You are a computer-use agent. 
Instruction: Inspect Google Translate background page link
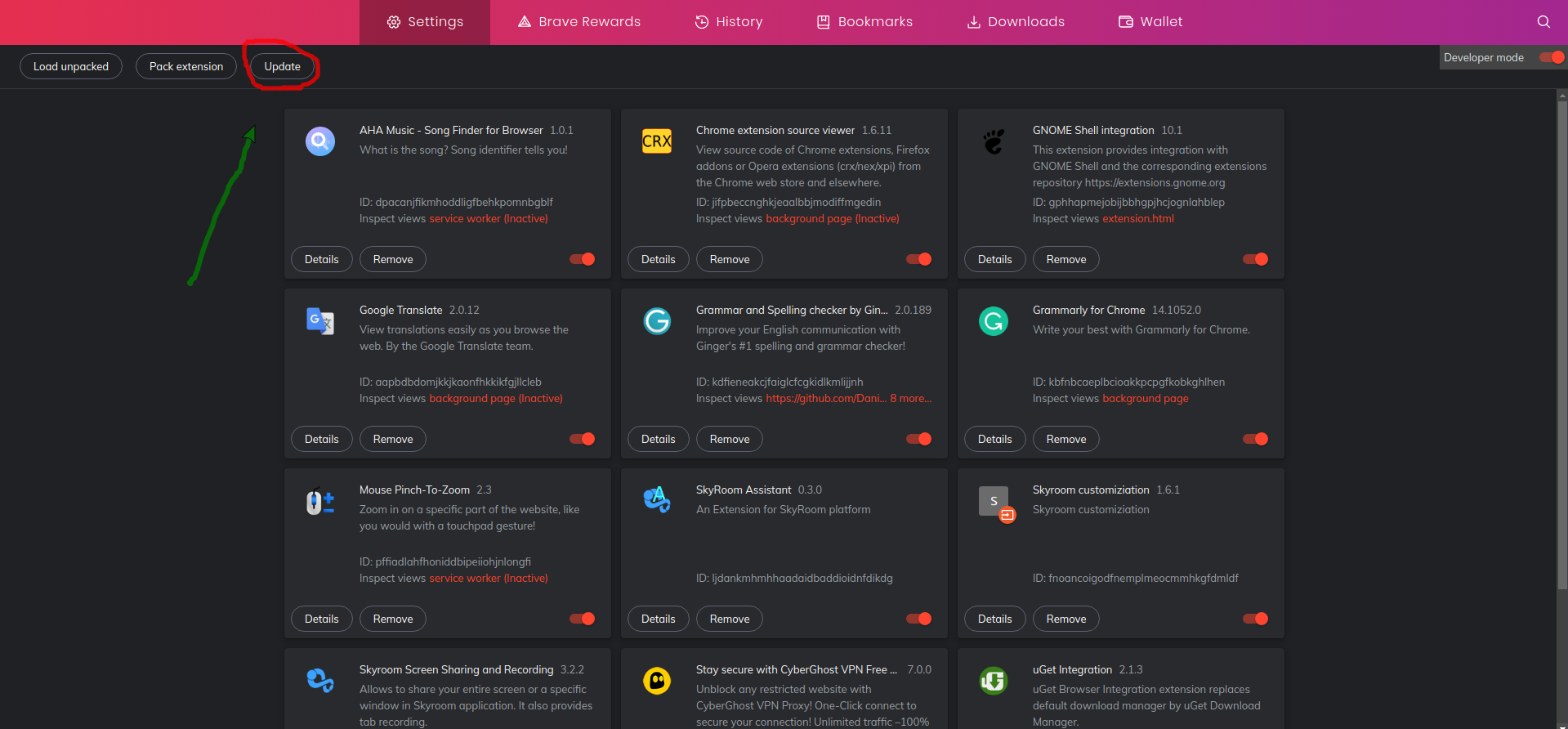tap(496, 399)
